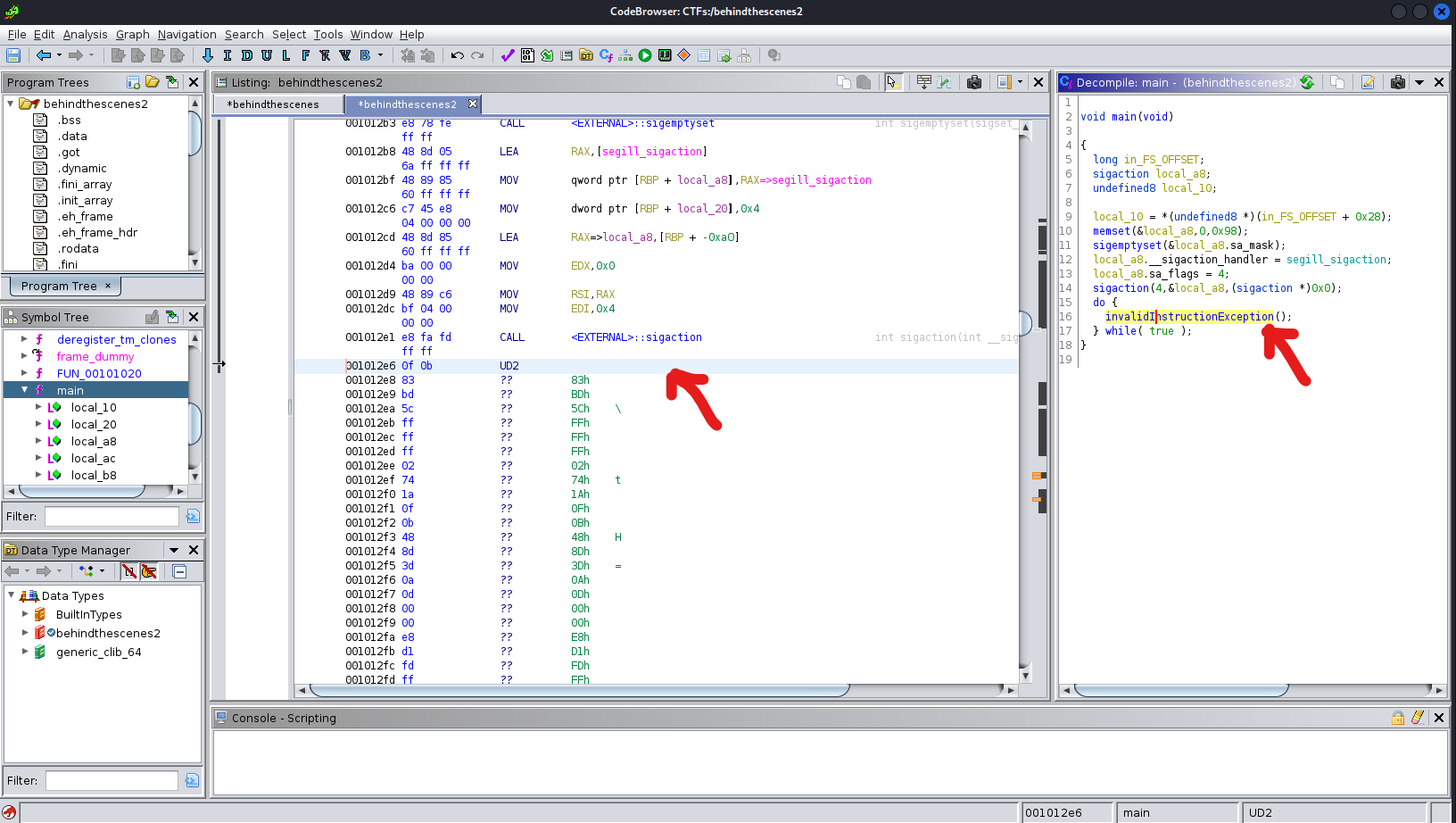Click the Undo toolbar icon
Screen dimensions: 1456x823
point(458,55)
